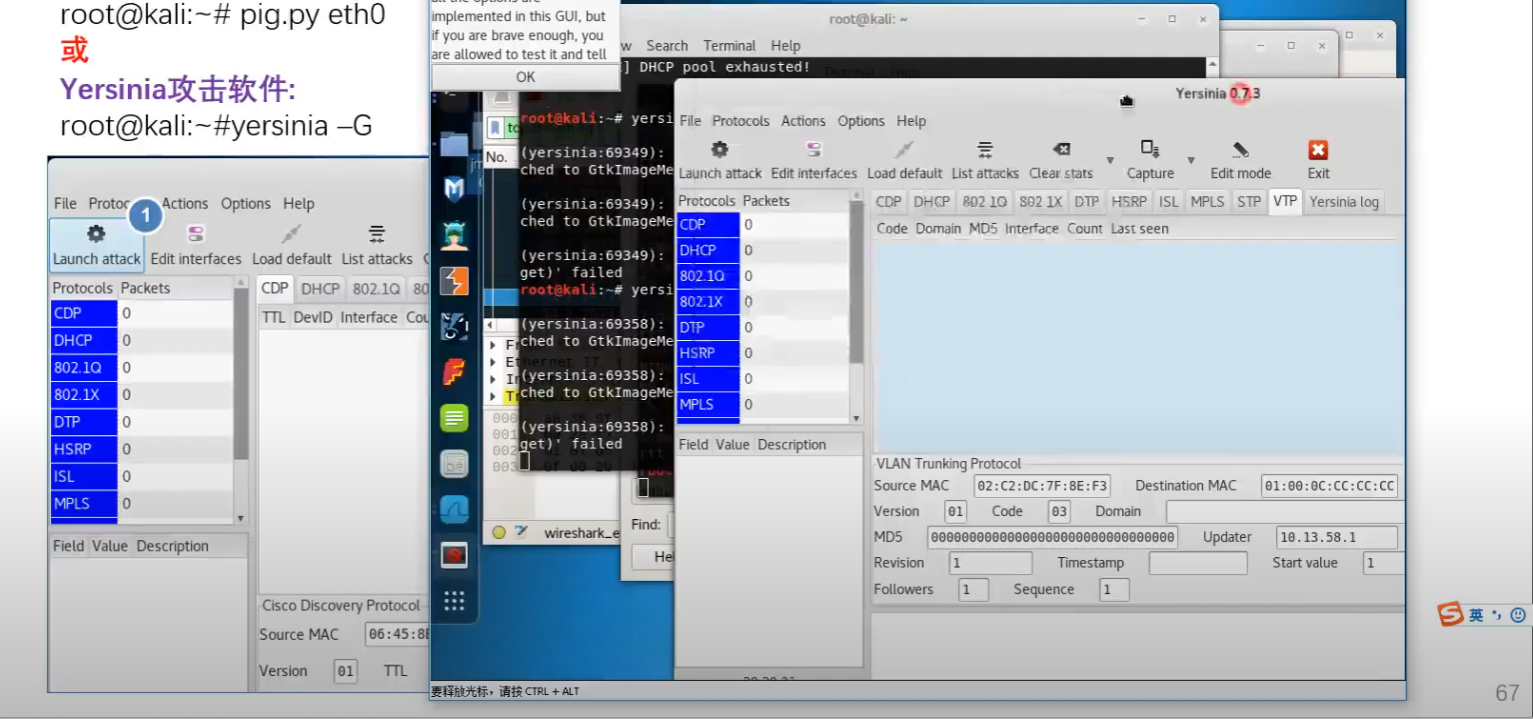Click protocol list scroll-down arrow in Yersinia 0.7.3
The image size is (1533, 719).
pyautogui.click(x=856, y=418)
